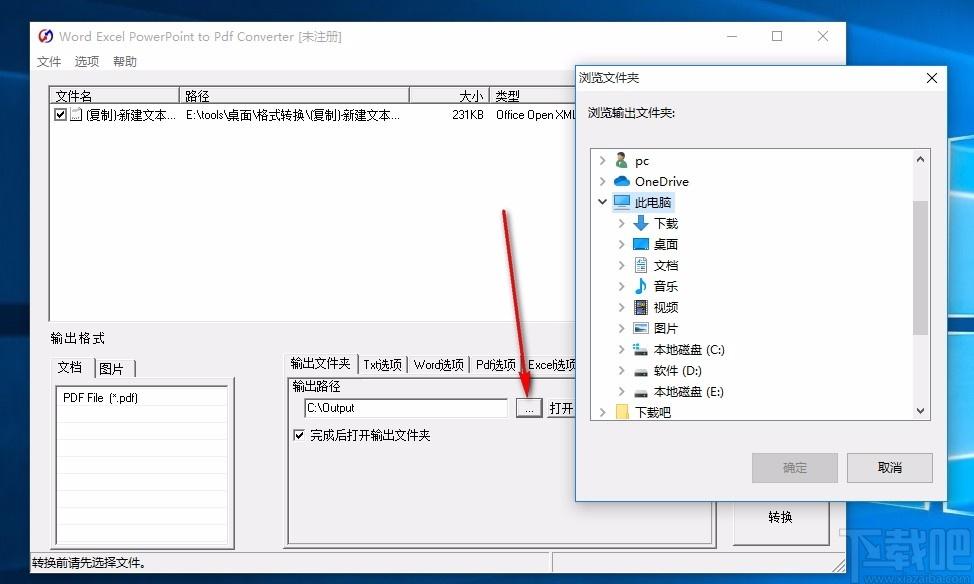Image resolution: width=974 pixels, height=584 pixels.
Task: Open the 帮助 menu
Action: pyautogui.click(x=124, y=62)
